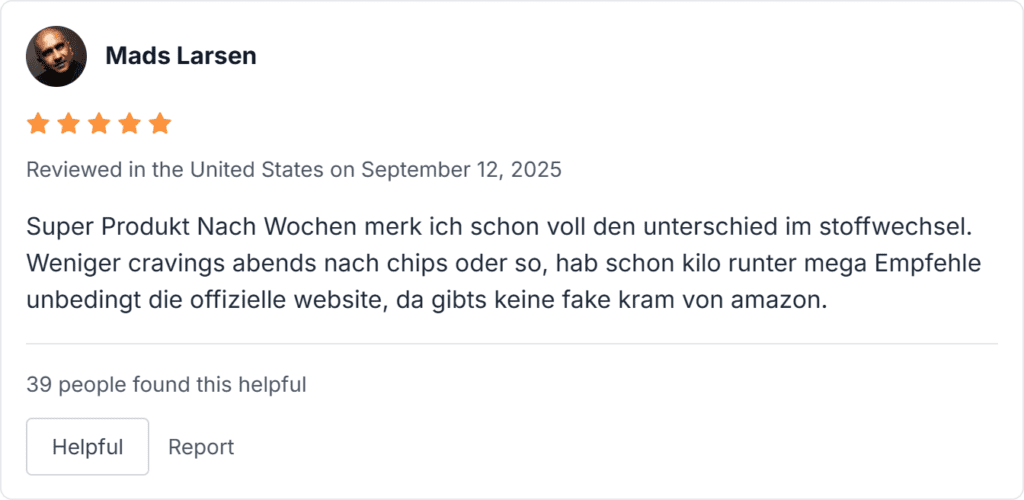
Task: Click the second rating star
Action: point(69,124)
